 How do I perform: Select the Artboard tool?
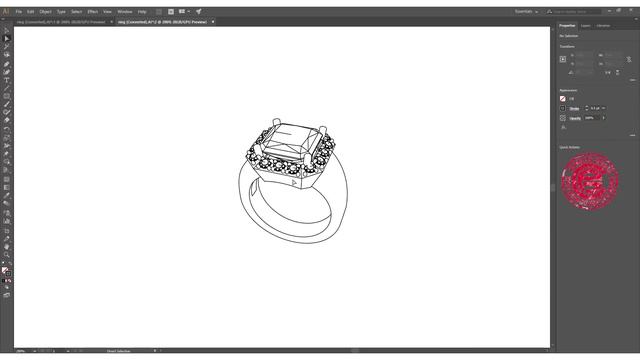pos(7,231)
